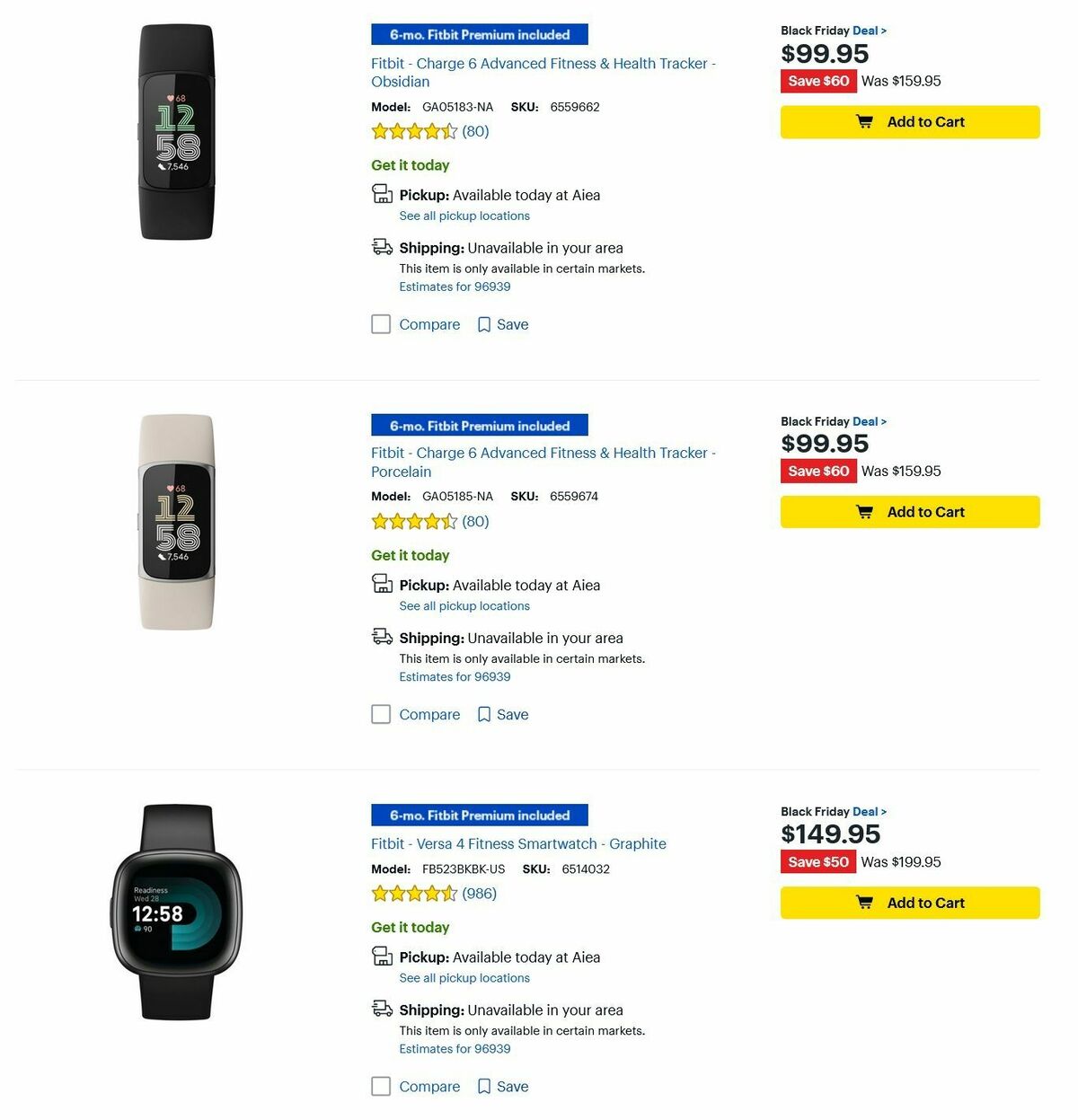Expand pickup locations for Charge 6 Porcelain

click(464, 605)
